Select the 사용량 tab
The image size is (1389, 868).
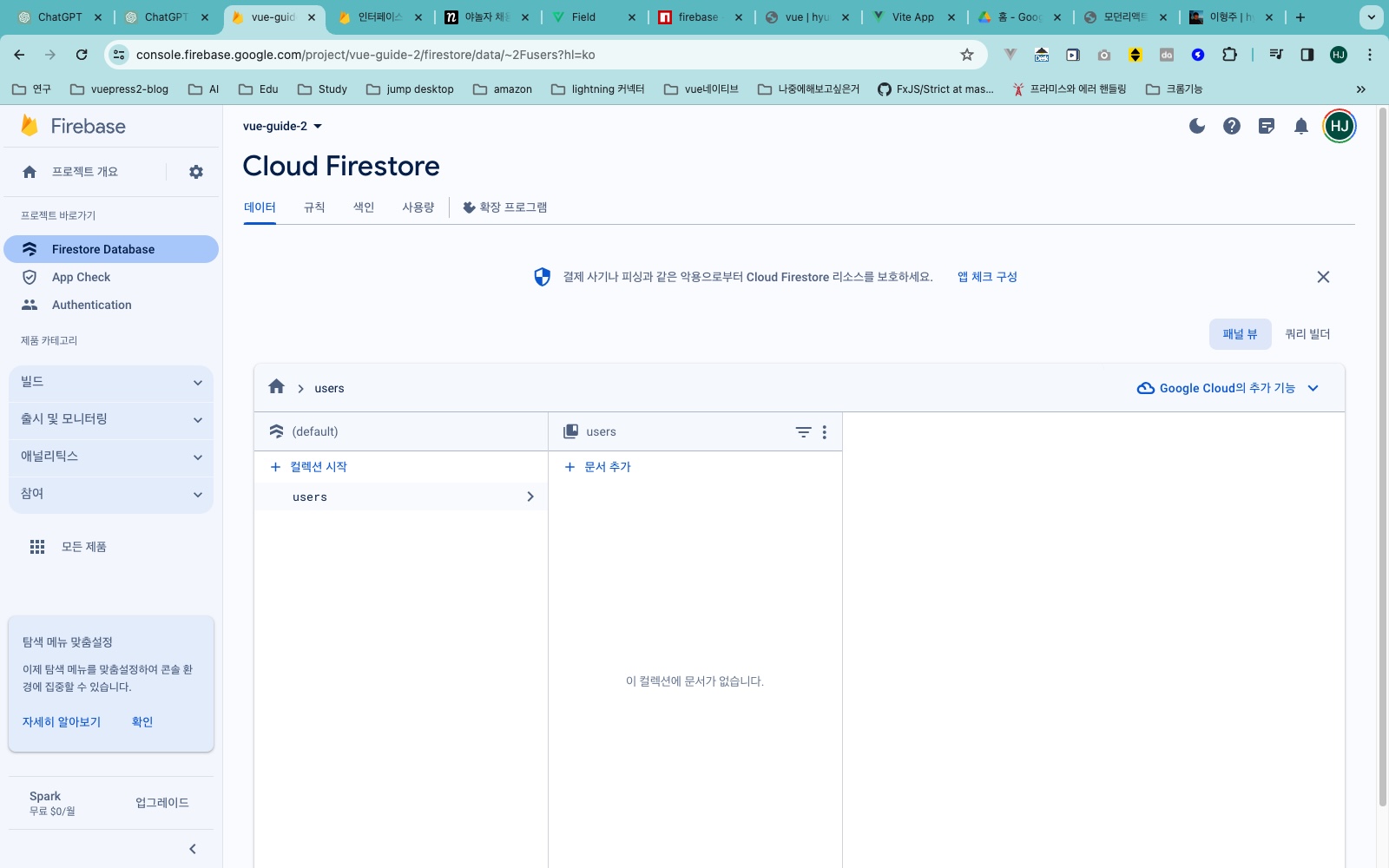pos(418,207)
